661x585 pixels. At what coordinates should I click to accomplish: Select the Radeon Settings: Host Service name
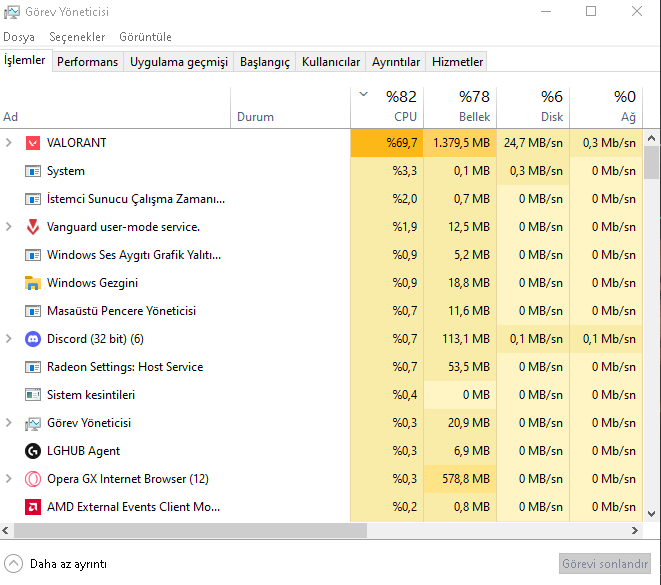(x=125, y=367)
